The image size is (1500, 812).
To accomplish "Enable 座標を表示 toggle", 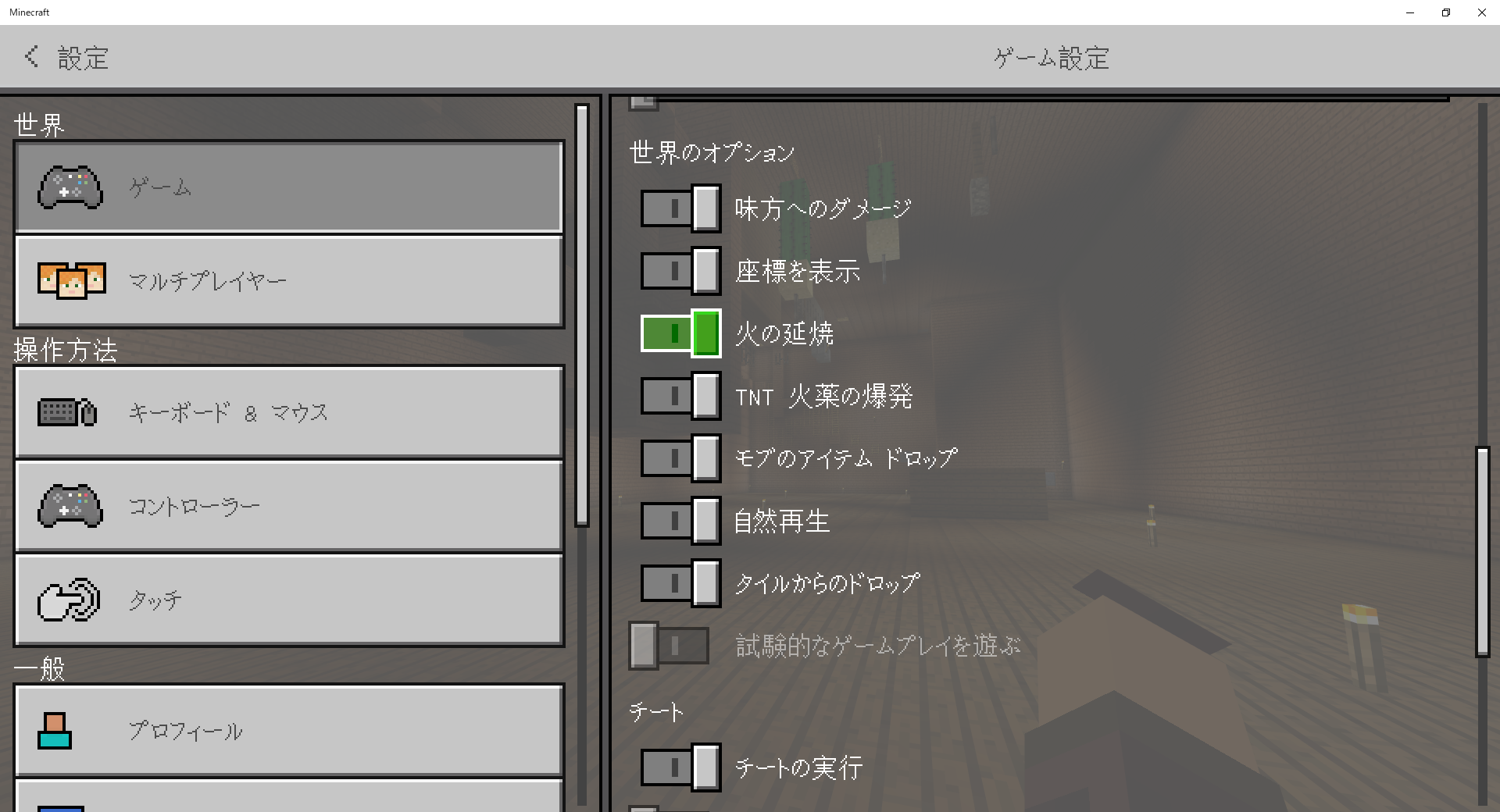I will pyautogui.click(x=680, y=271).
